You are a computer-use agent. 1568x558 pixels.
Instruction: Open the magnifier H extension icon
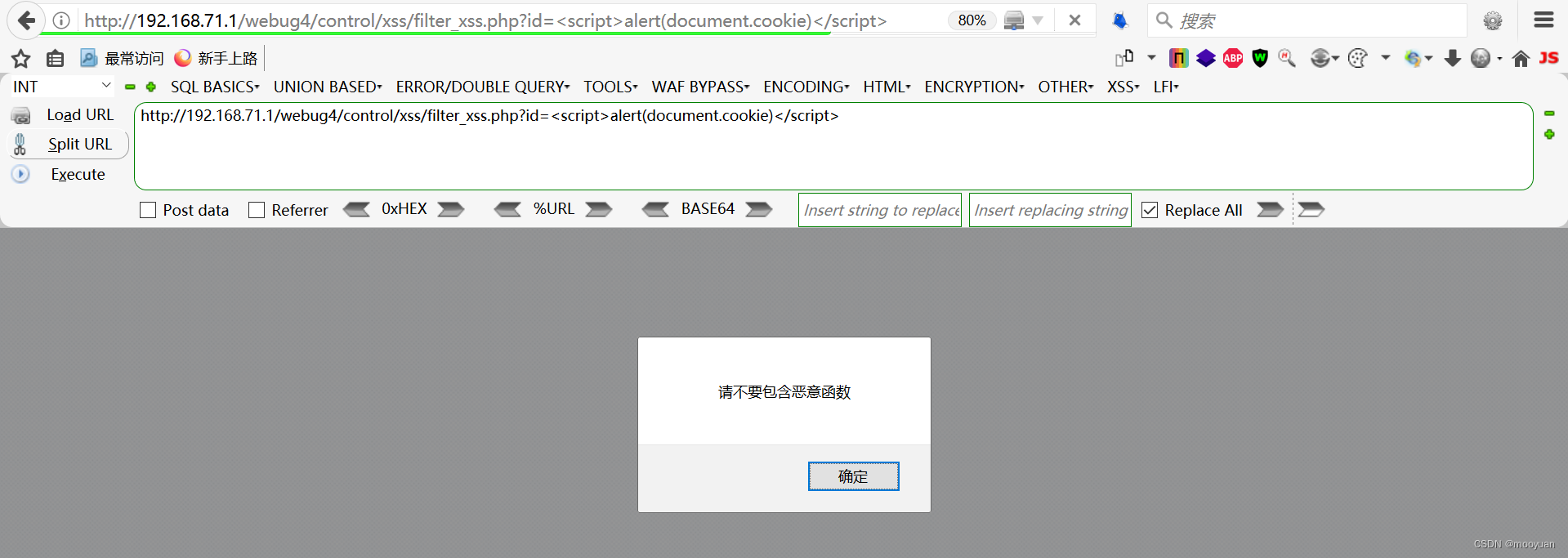1287,58
